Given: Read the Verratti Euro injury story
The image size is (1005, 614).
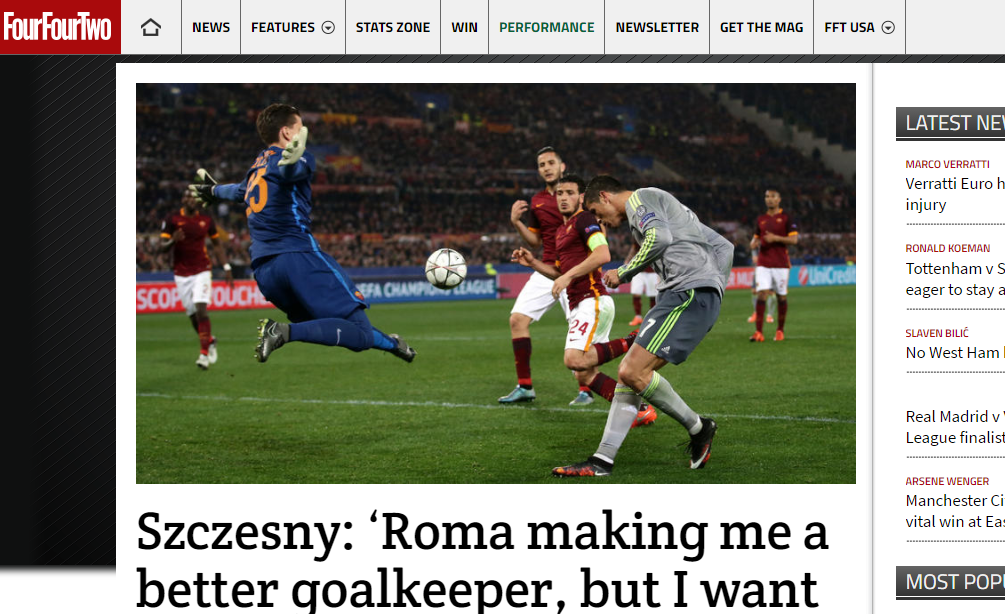Looking at the screenshot, I should pos(955,194).
